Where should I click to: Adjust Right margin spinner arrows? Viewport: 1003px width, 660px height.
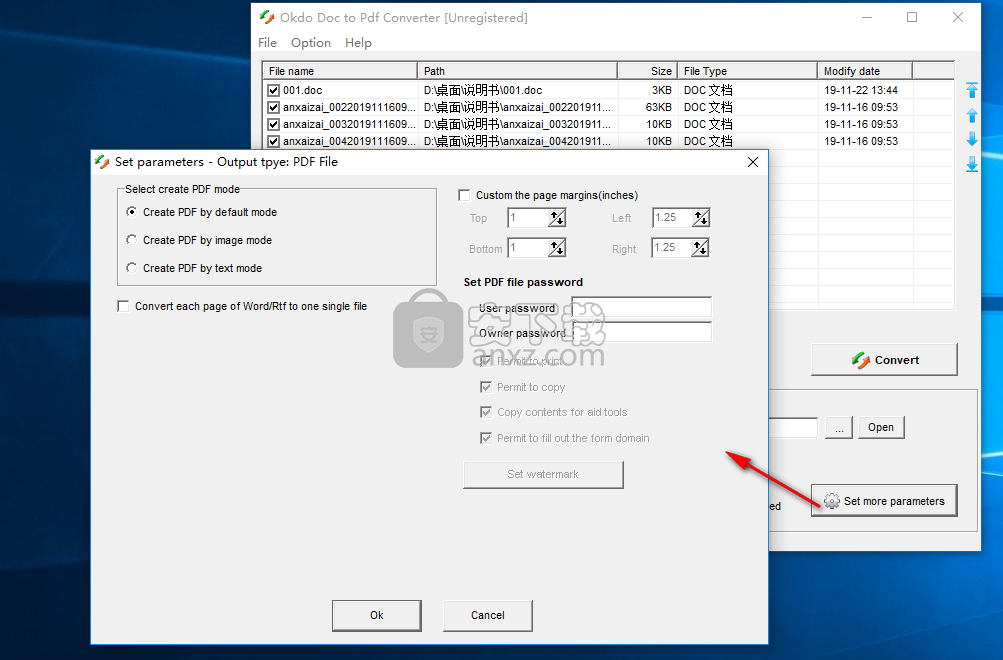[x=700, y=248]
